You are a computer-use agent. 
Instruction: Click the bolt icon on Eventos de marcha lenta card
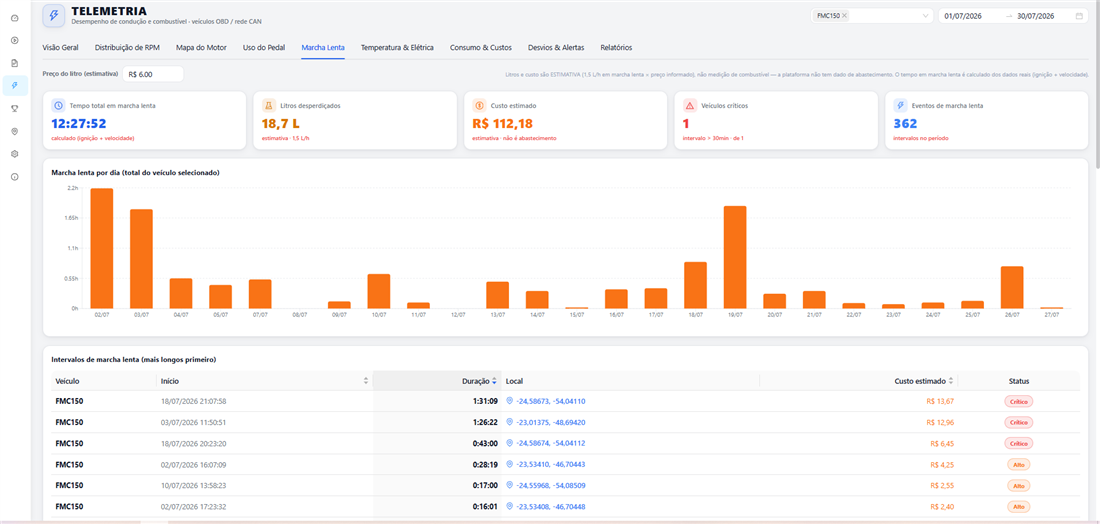(x=900, y=106)
